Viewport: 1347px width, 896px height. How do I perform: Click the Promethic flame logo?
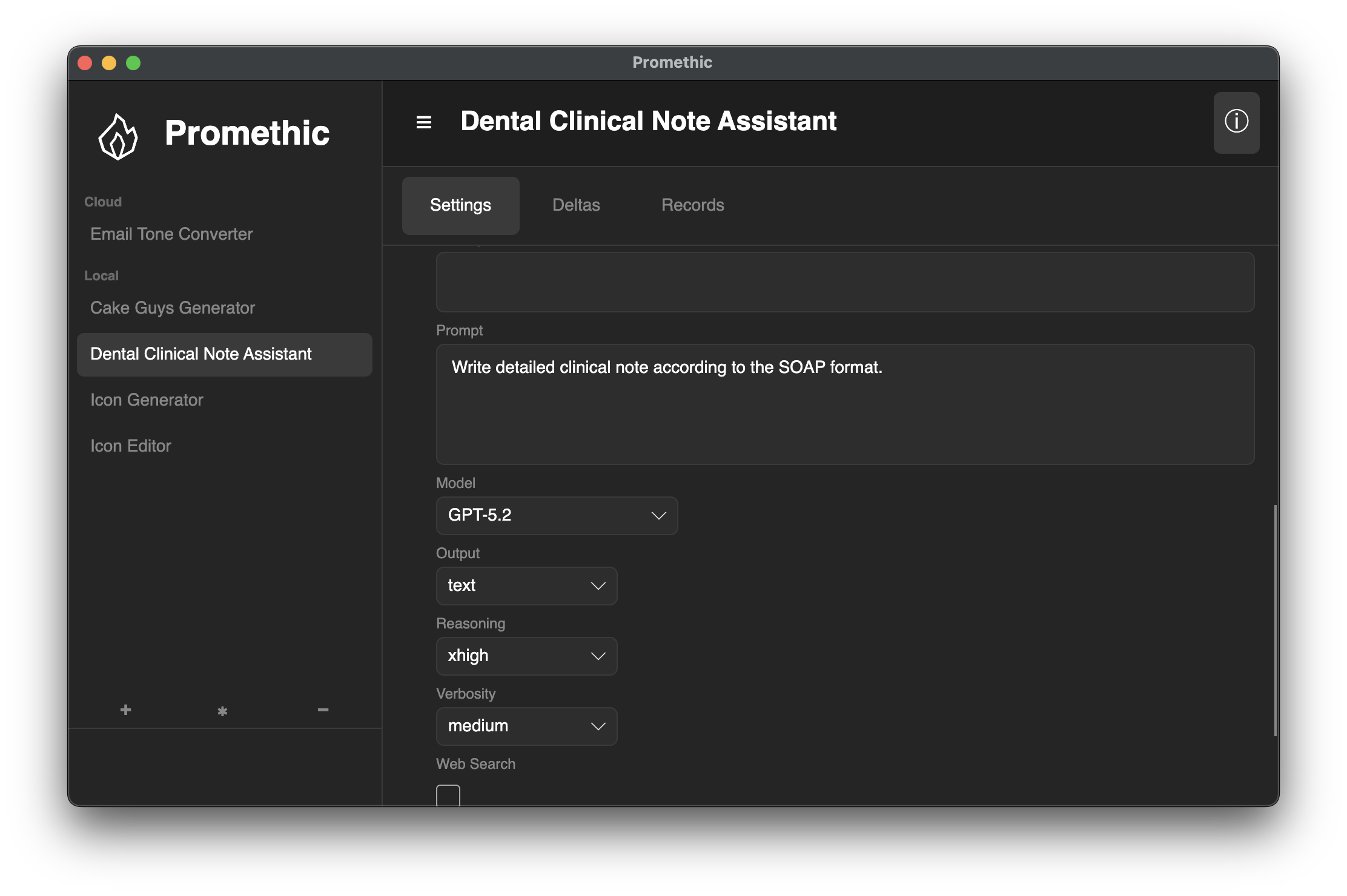point(118,137)
